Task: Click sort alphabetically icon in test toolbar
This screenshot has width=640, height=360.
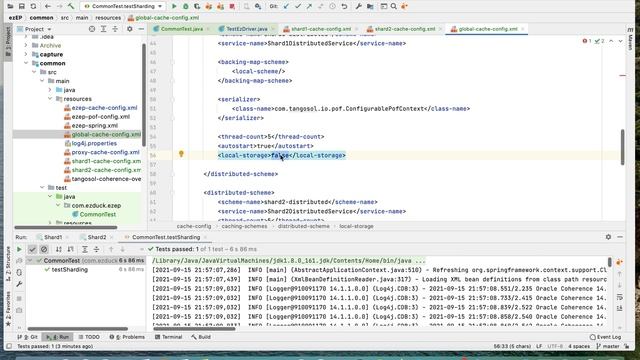Action: click(59, 249)
